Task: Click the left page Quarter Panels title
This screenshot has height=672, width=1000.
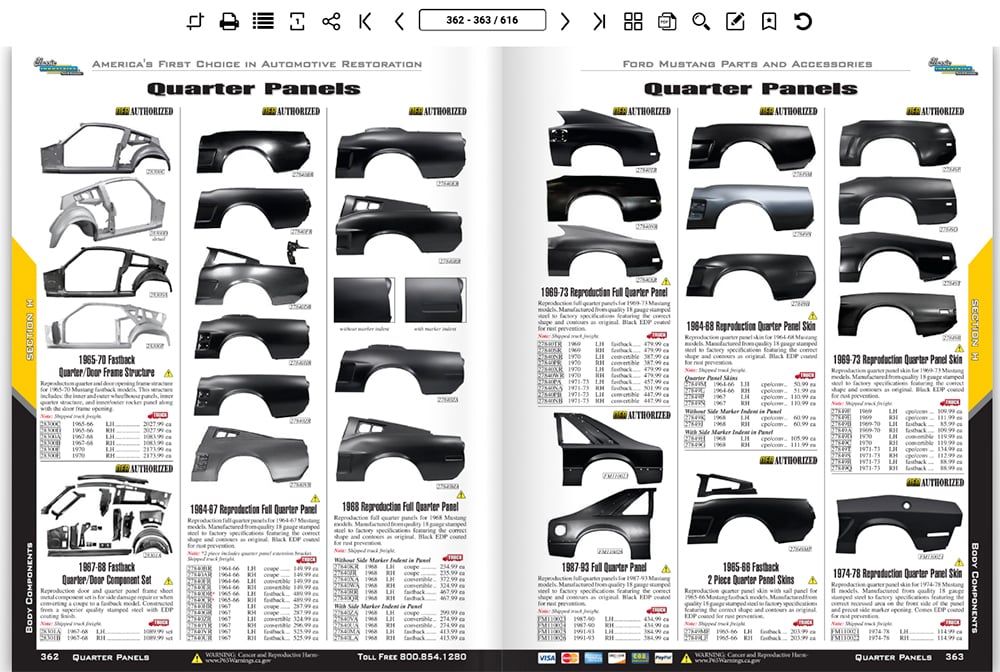Action: pyautogui.click(x=254, y=89)
